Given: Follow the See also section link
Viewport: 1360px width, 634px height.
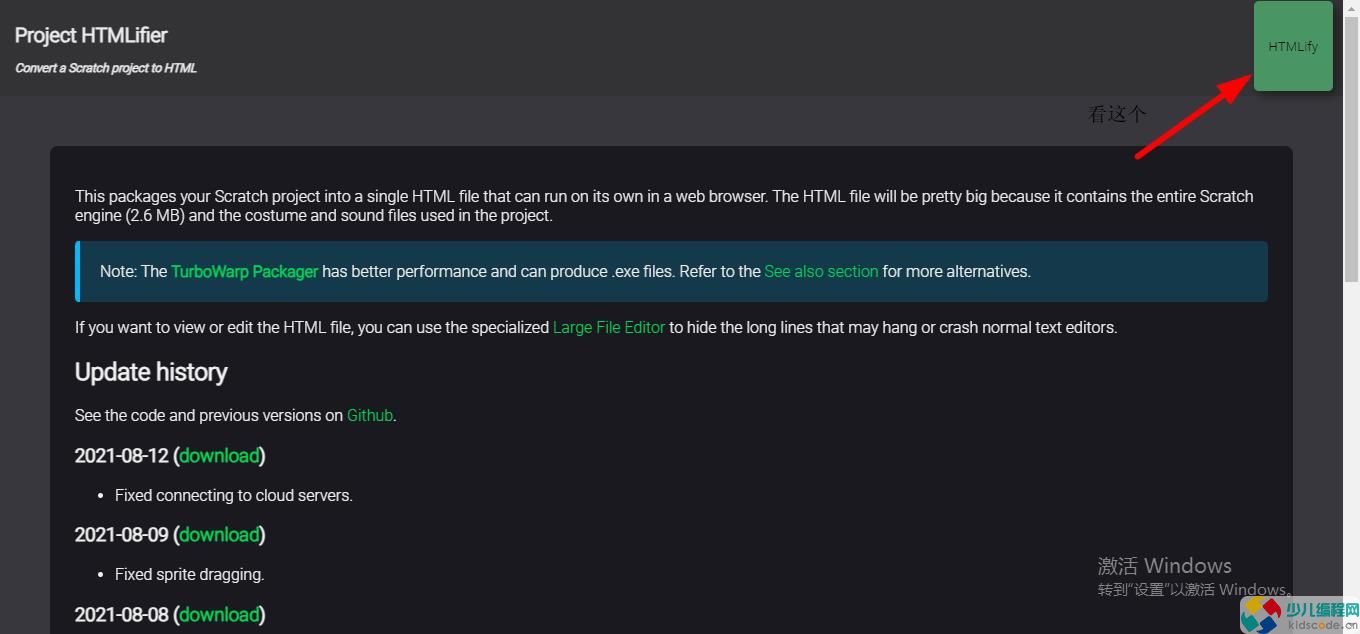Looking at the screenshot, I should coord(821,271).
